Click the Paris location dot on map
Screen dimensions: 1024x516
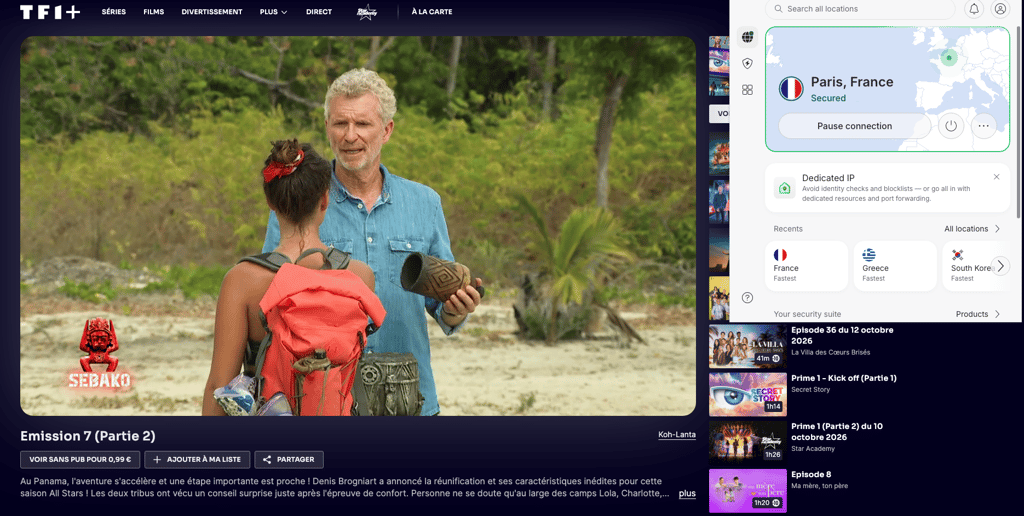949,57
